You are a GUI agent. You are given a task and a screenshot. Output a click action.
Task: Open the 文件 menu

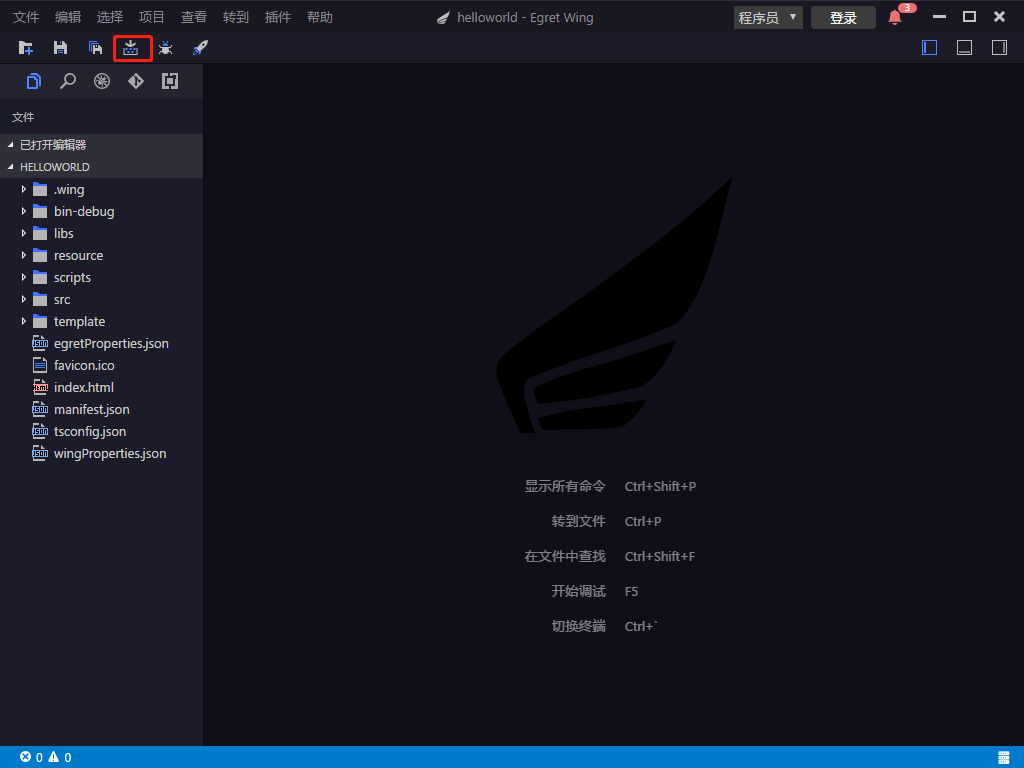click(26, 17)
